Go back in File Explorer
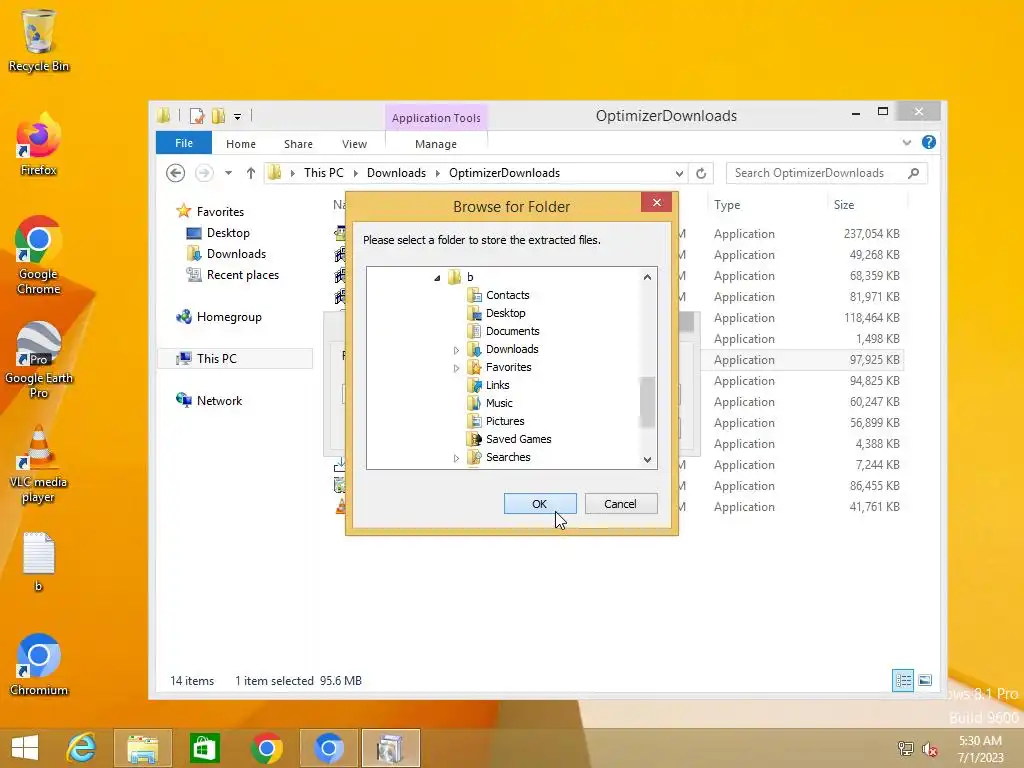 [x=176, y=173]
